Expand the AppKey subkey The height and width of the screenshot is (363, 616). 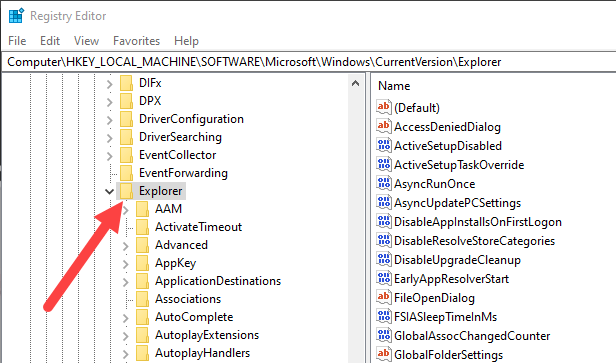click(126, 264)
